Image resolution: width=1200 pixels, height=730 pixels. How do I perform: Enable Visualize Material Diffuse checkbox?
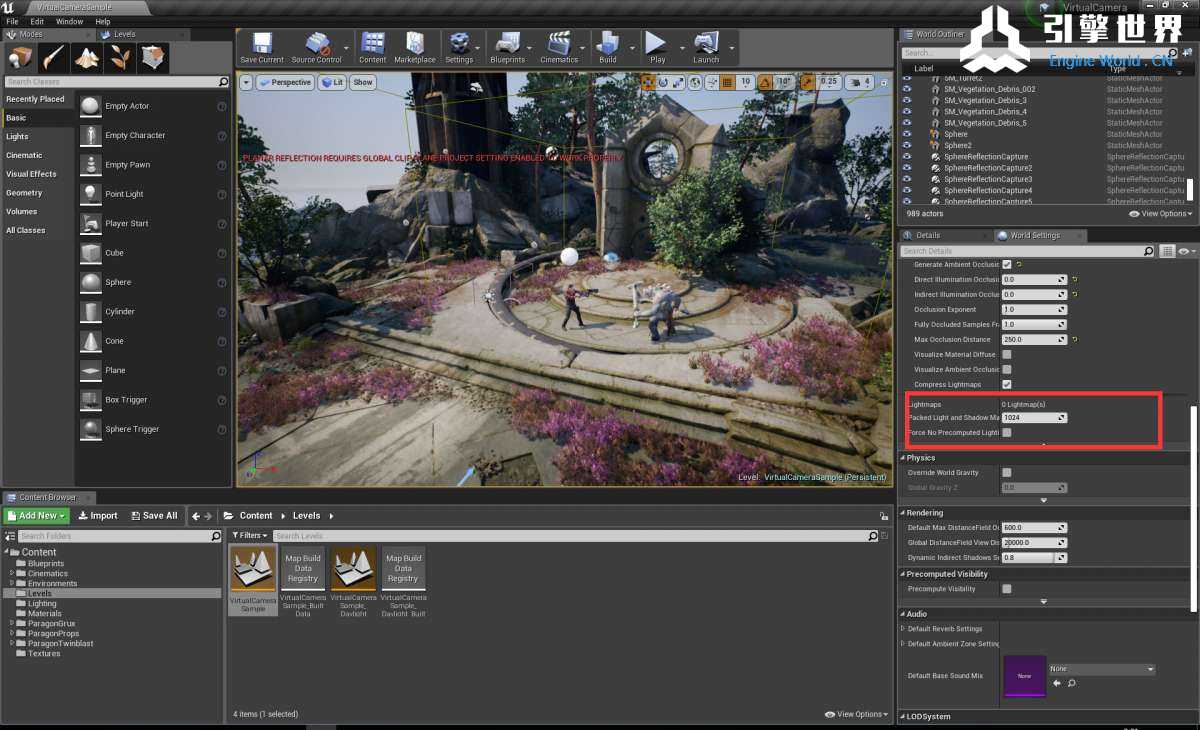click(1007, 354)
